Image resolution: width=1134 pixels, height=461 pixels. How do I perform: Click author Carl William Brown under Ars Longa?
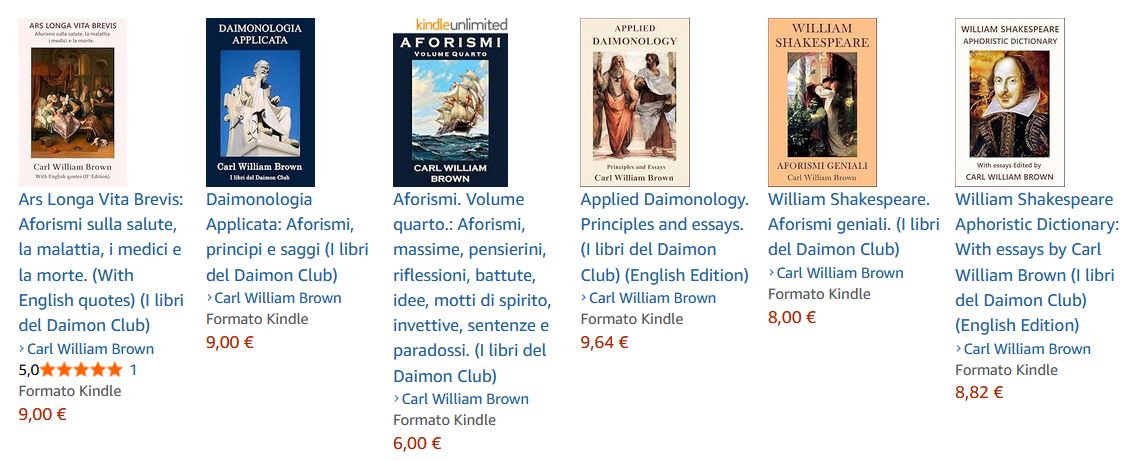(90, 349)
